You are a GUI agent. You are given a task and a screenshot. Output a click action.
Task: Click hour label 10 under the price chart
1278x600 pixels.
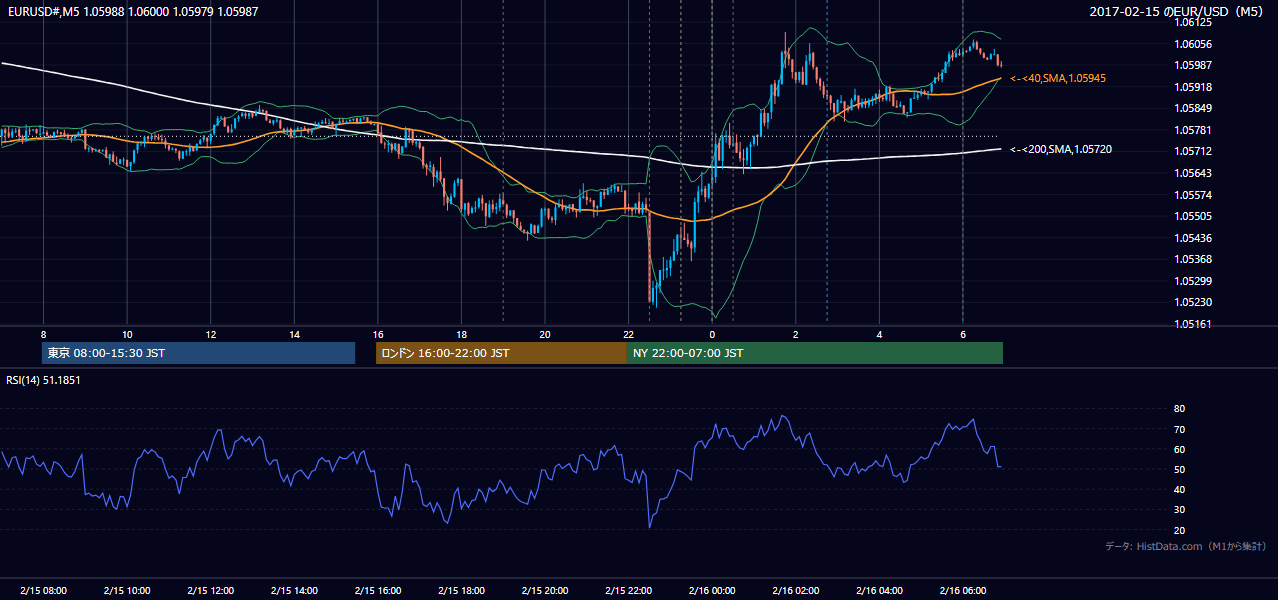click(x=127, y=334)
